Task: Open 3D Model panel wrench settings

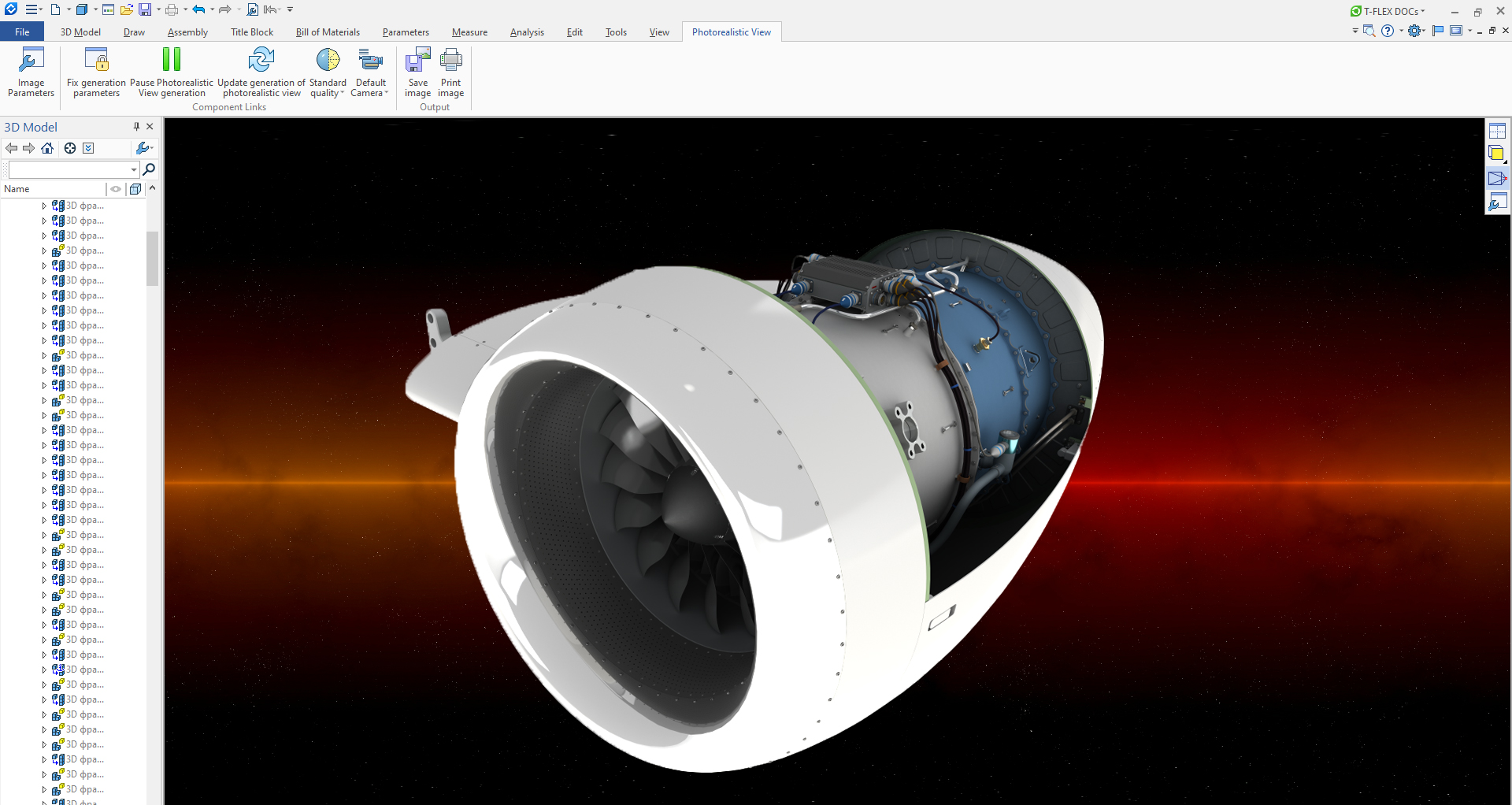Action: pos(143,148)
